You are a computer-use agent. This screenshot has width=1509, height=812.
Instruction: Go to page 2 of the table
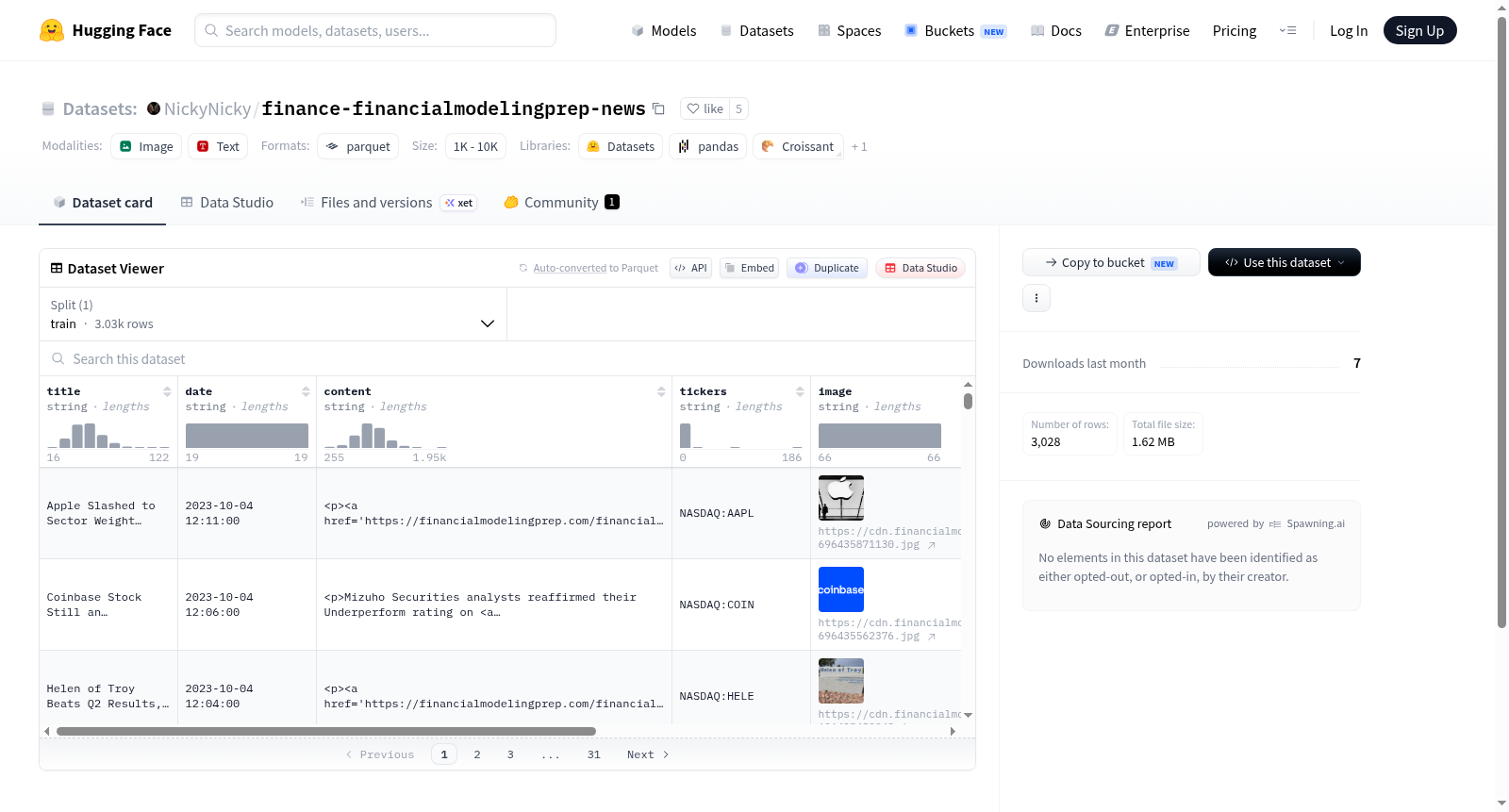[x=477, y=754]
